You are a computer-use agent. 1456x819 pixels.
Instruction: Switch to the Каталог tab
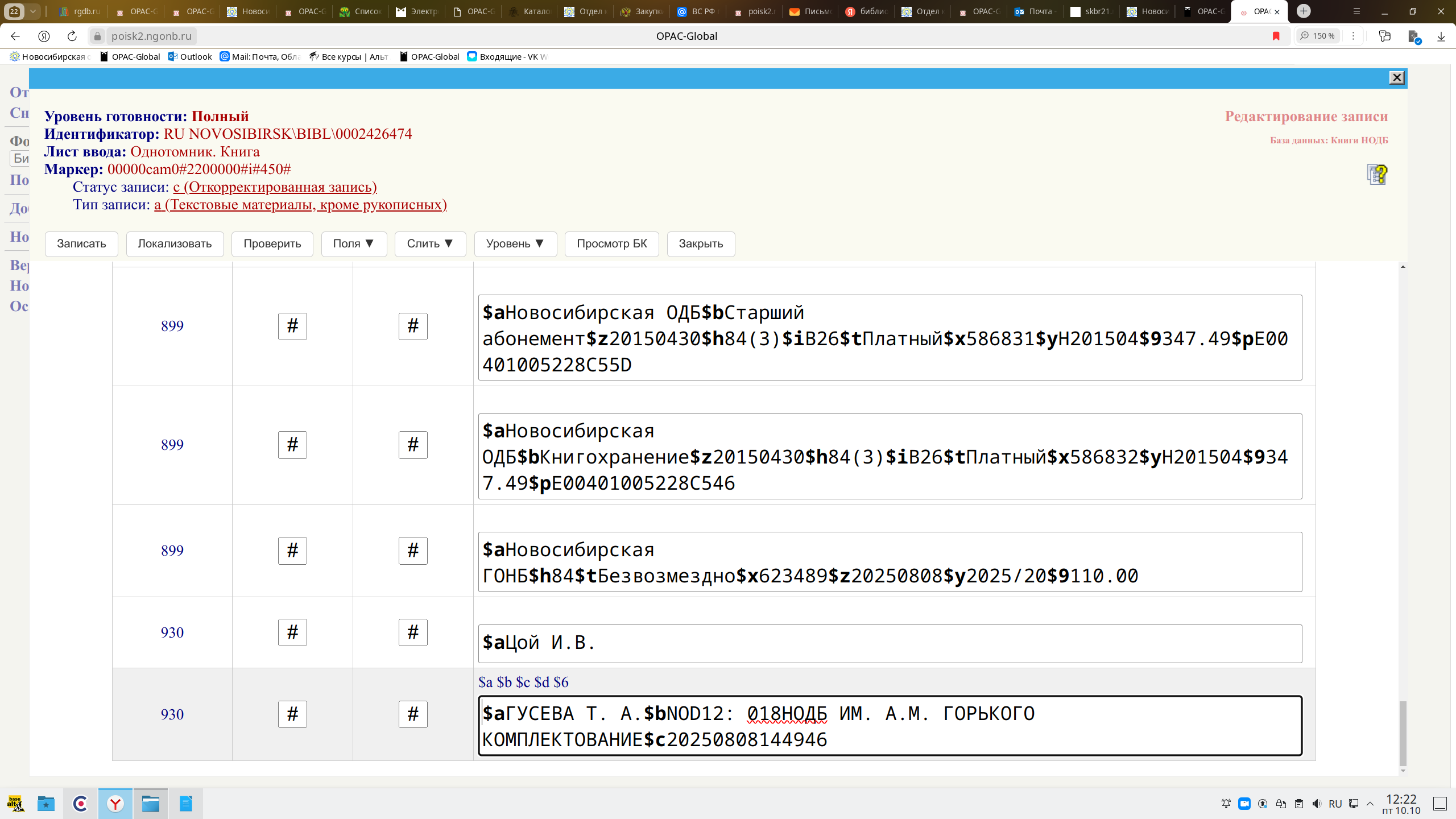pyautogui.click(x=530, y=11)
